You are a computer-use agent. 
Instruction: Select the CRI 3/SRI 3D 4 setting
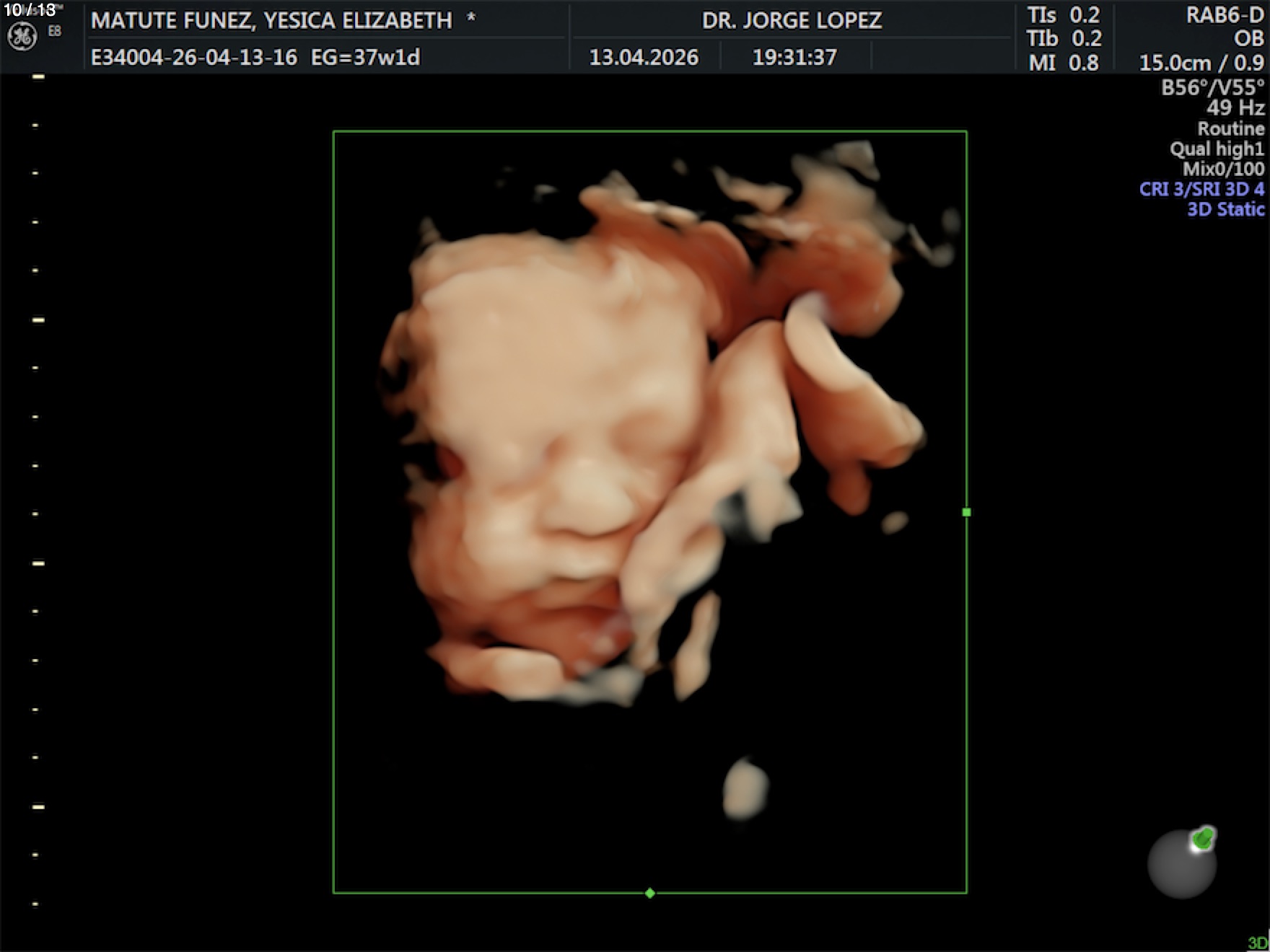point(1201,189)
